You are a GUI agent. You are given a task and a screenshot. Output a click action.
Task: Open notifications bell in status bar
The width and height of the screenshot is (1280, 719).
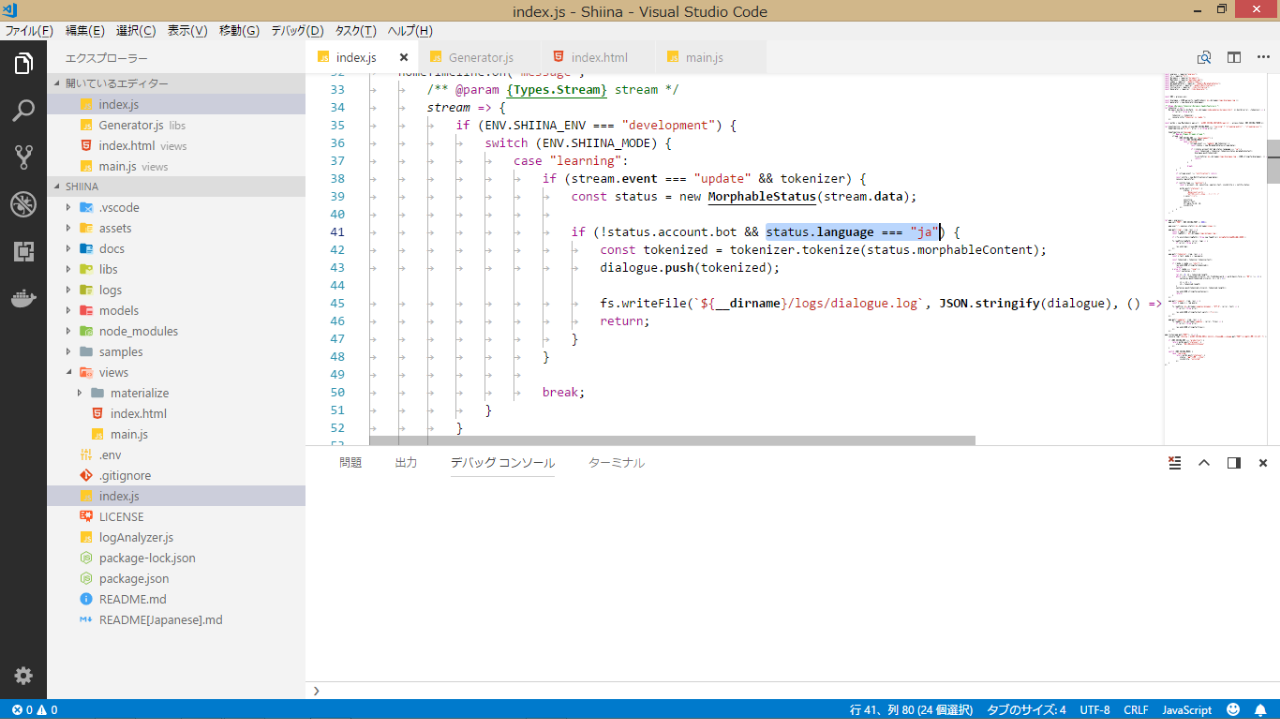1260,710
